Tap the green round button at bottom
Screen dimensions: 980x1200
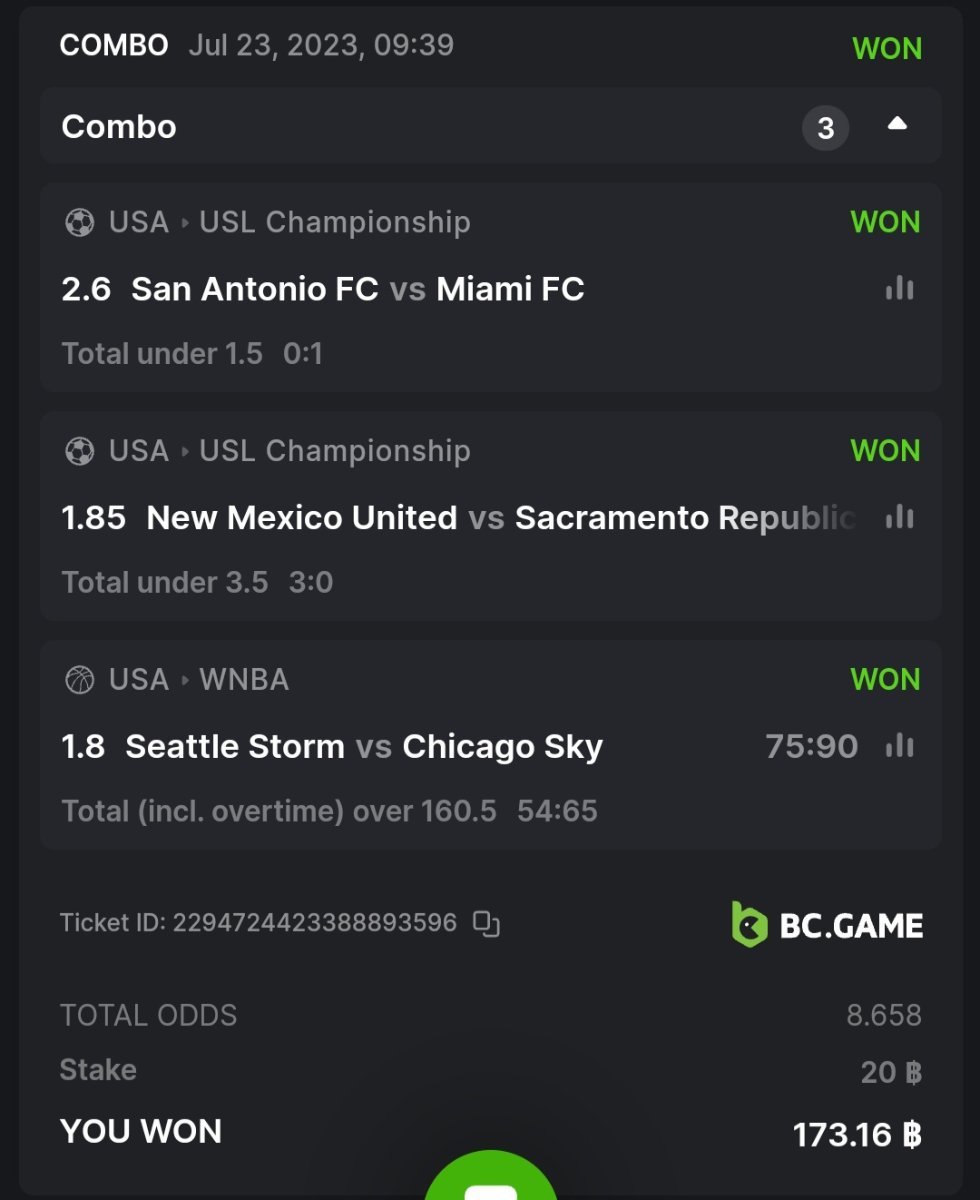pyautogui.click(x=490, y=1183)
